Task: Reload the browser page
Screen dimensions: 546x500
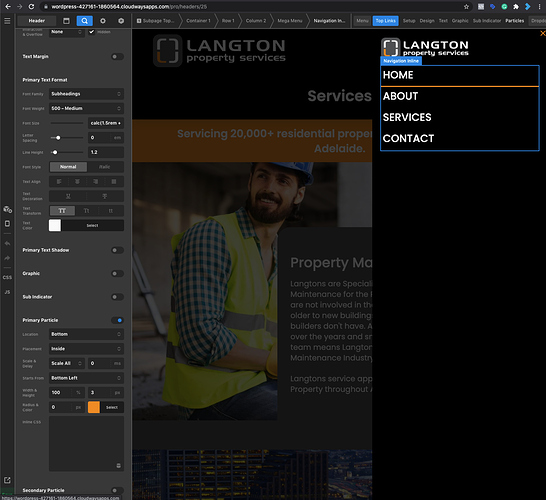Action: tap(31, 6)
